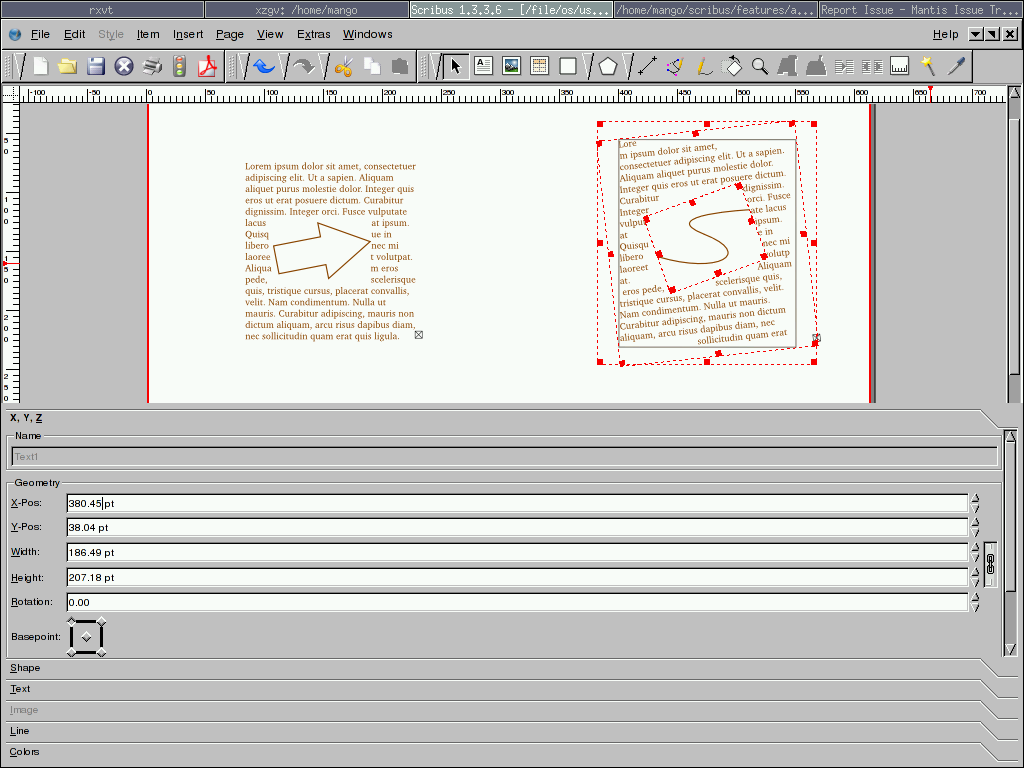Click the X-Pos input field
Viewport: 1024px width, 768px height.
pos(516,503)
